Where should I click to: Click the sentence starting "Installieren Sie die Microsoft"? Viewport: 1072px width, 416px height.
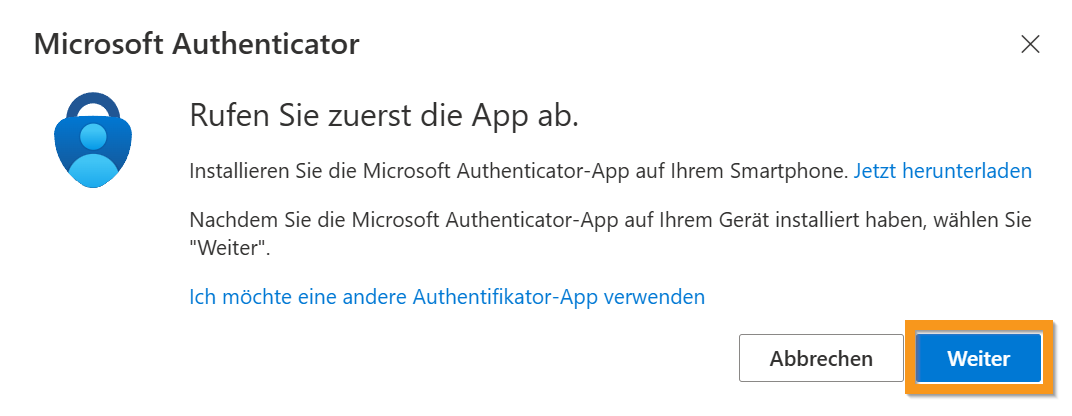tap(518, 171)
